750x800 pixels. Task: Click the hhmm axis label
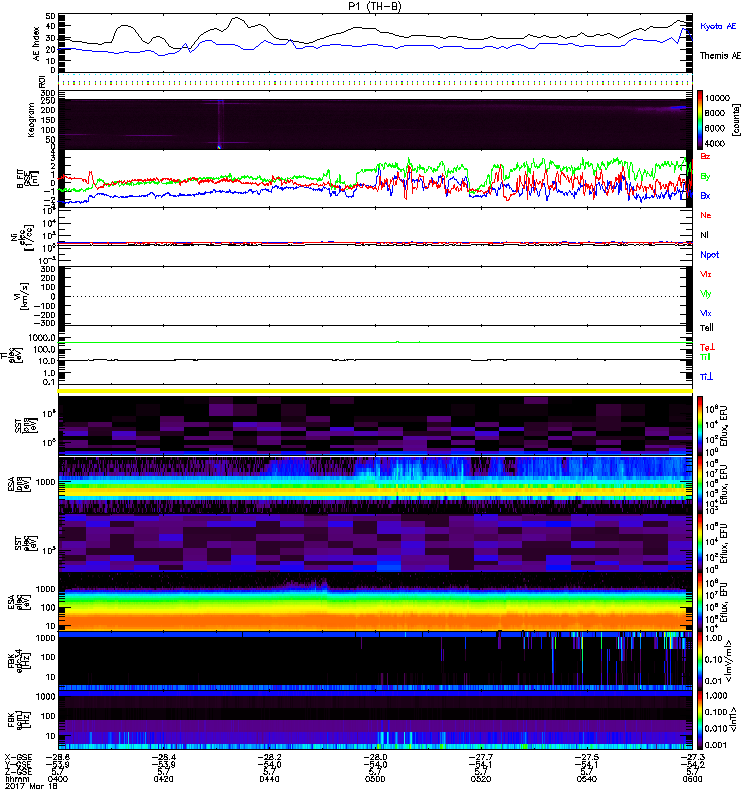pos(15,779)
